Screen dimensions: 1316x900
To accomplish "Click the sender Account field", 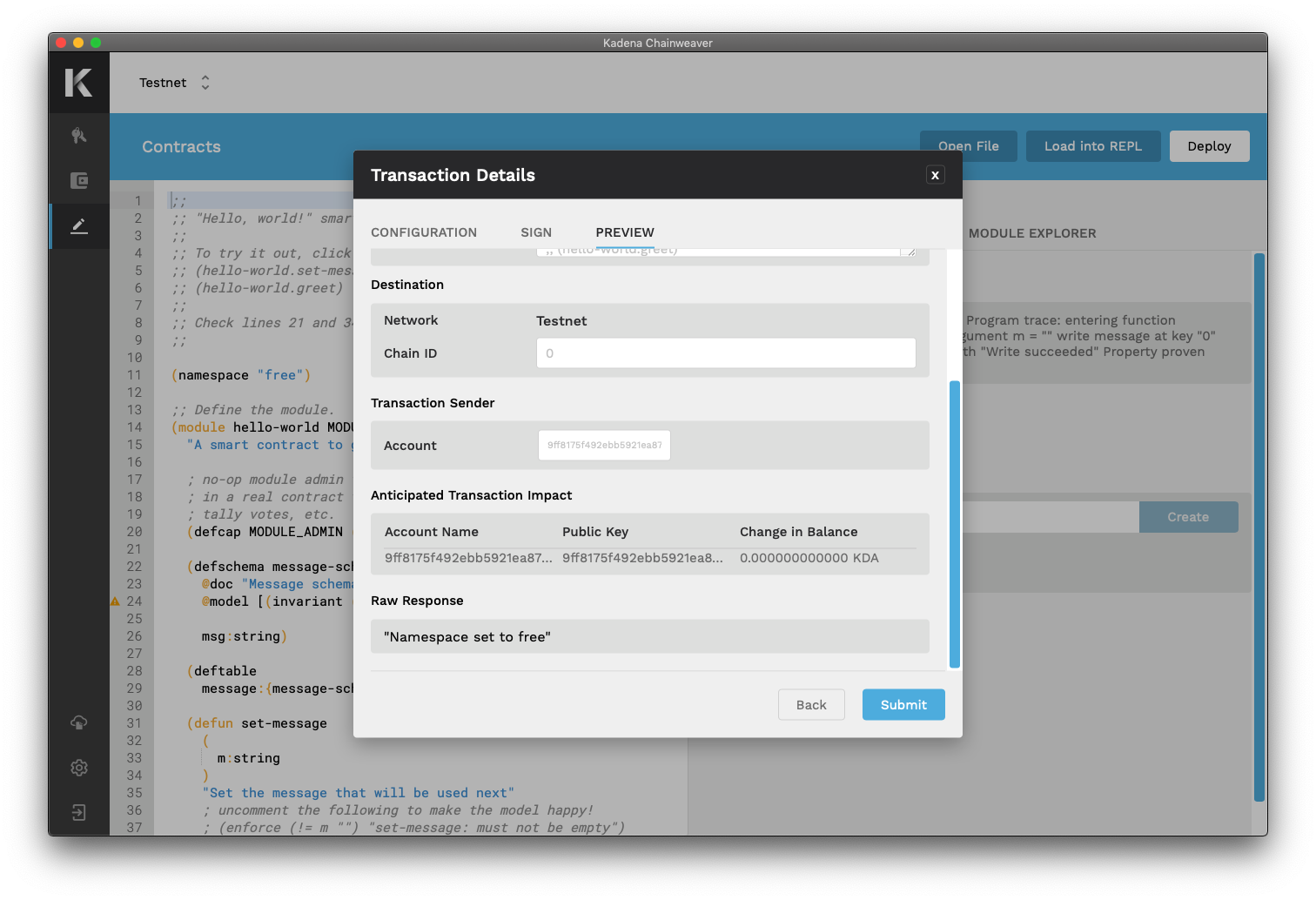I will click(x=604, y=445).
